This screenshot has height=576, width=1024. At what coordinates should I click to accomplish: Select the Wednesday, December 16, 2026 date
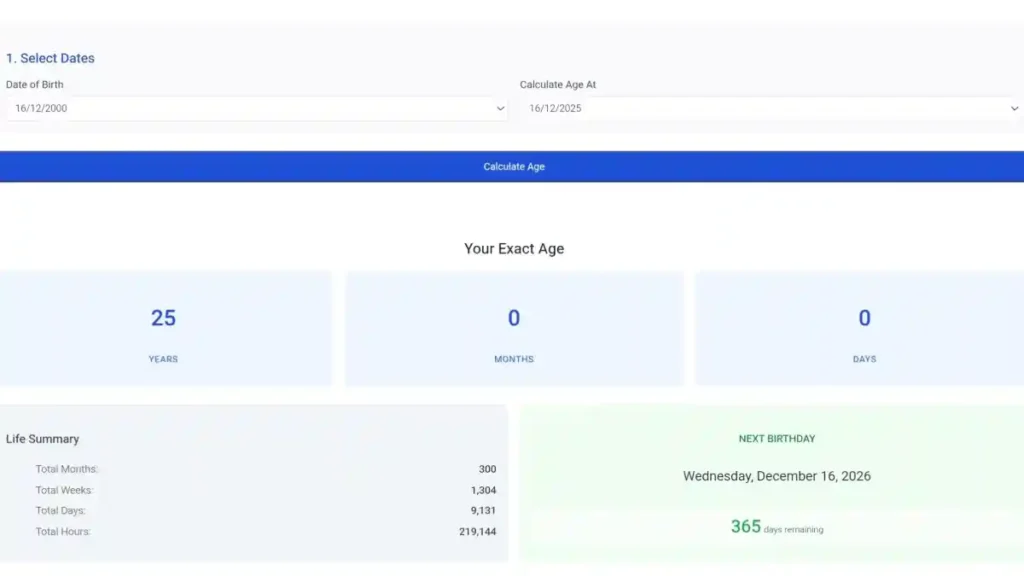click(777, 476)
